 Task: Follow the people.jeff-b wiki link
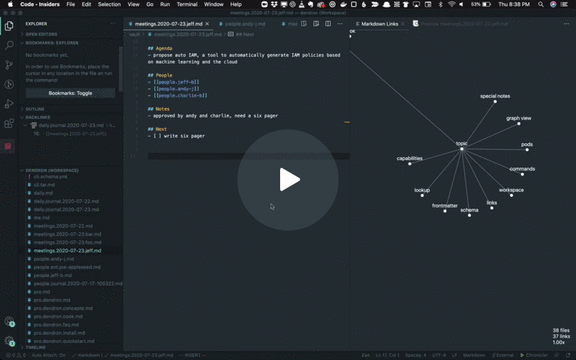[x=176, y=82]
